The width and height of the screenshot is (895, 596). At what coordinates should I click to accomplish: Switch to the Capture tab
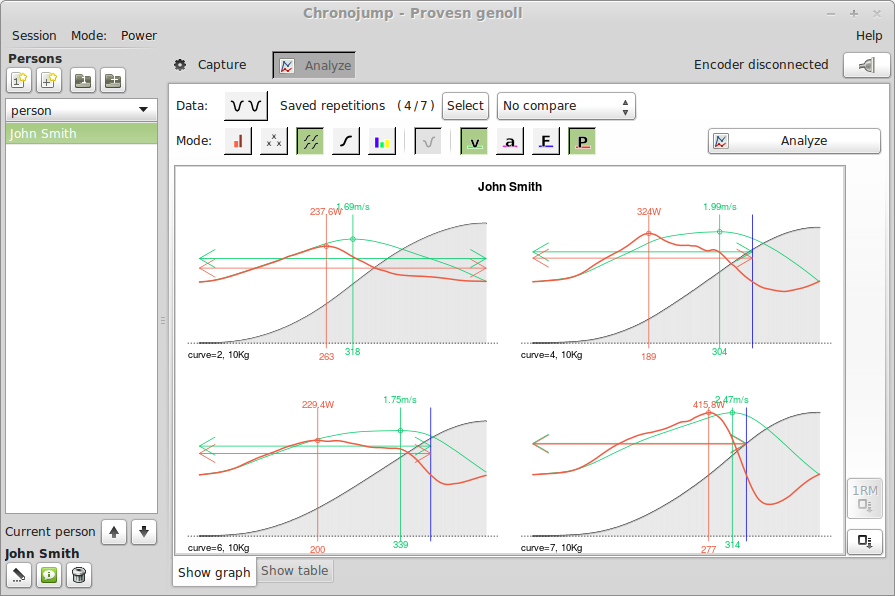211,65
